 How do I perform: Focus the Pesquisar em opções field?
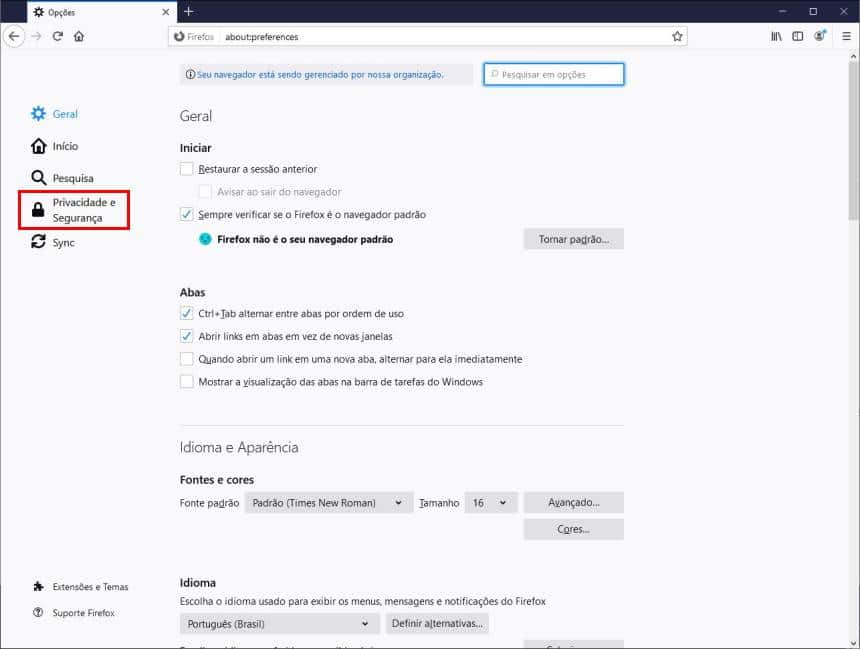[x=554, y=74]
